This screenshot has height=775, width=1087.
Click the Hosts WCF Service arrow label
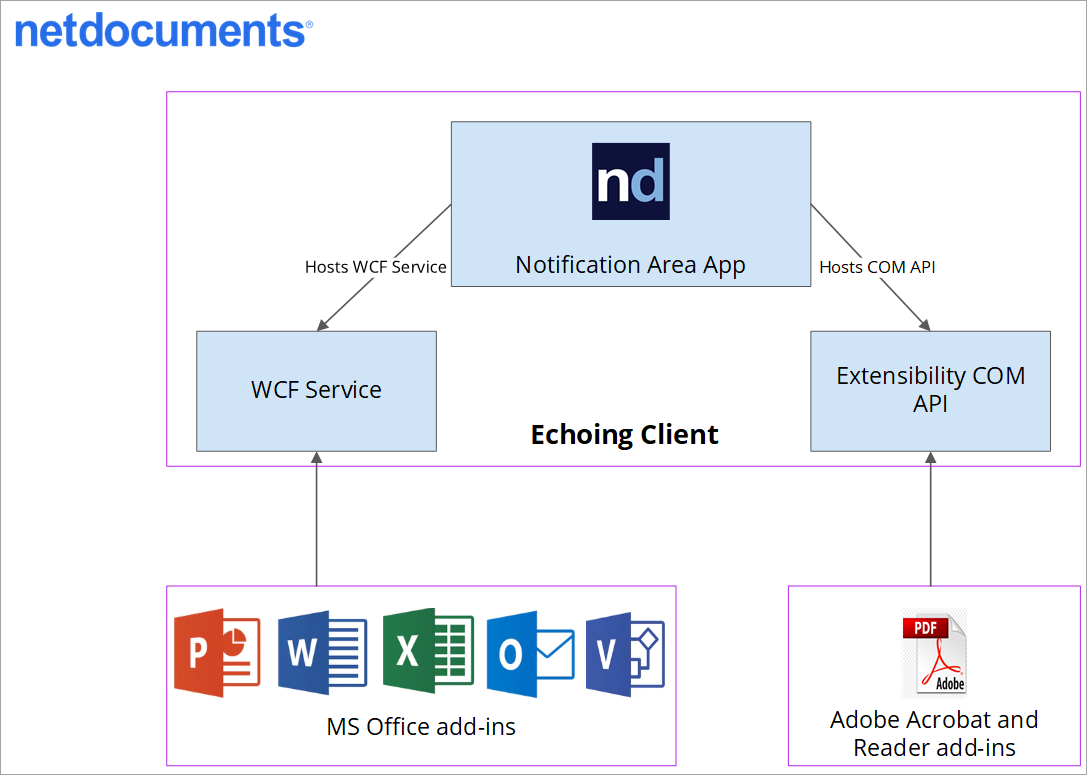pos(375,267)
